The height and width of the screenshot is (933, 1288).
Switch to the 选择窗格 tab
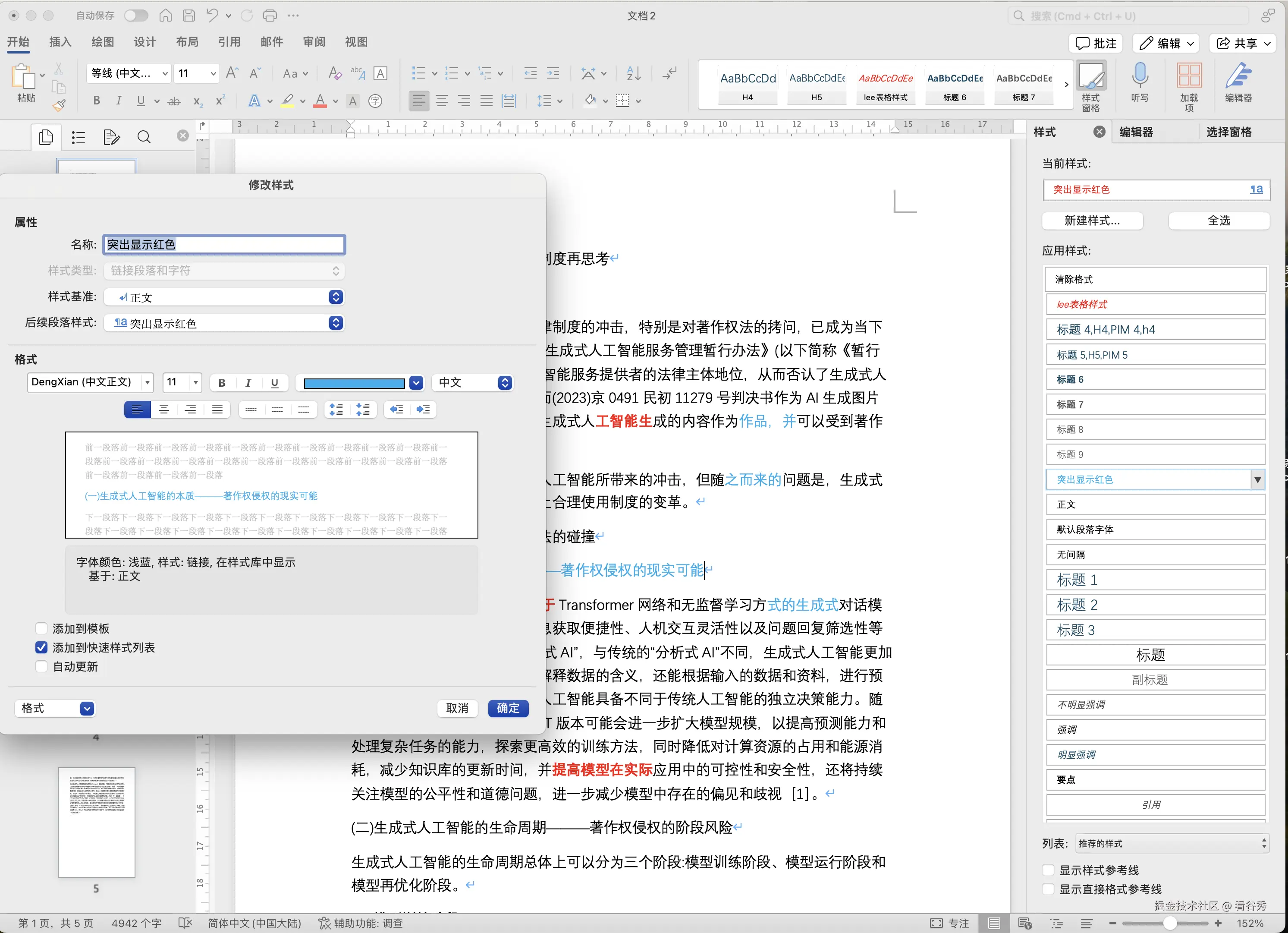[1228, 132]
